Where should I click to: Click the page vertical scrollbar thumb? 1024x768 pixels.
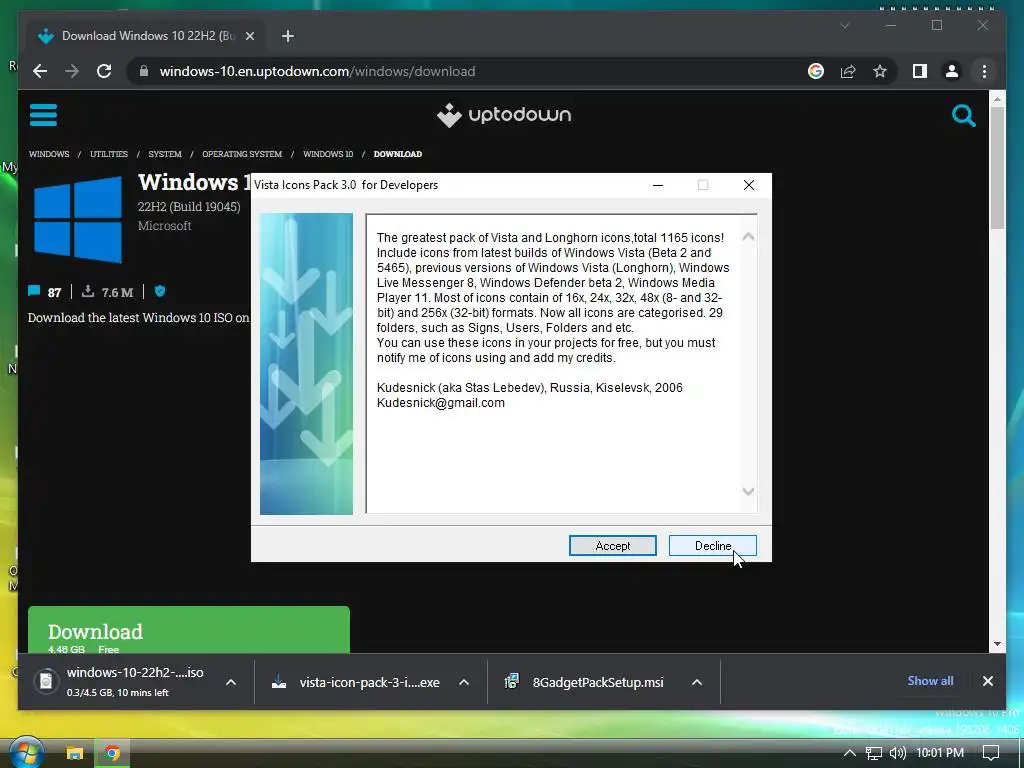(x=997, y=168)
